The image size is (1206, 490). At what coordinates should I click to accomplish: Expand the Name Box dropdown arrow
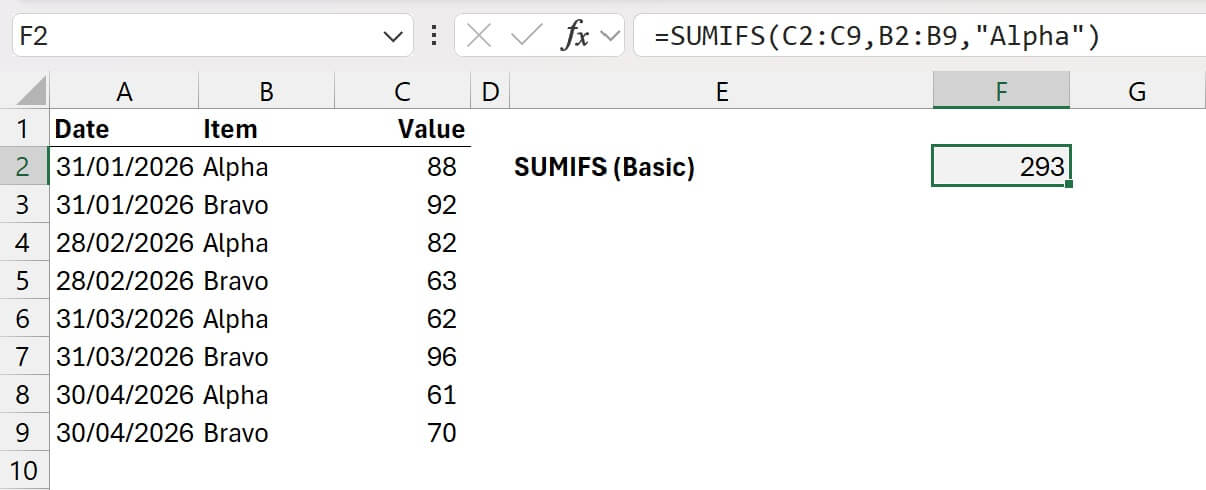[391, 37]
